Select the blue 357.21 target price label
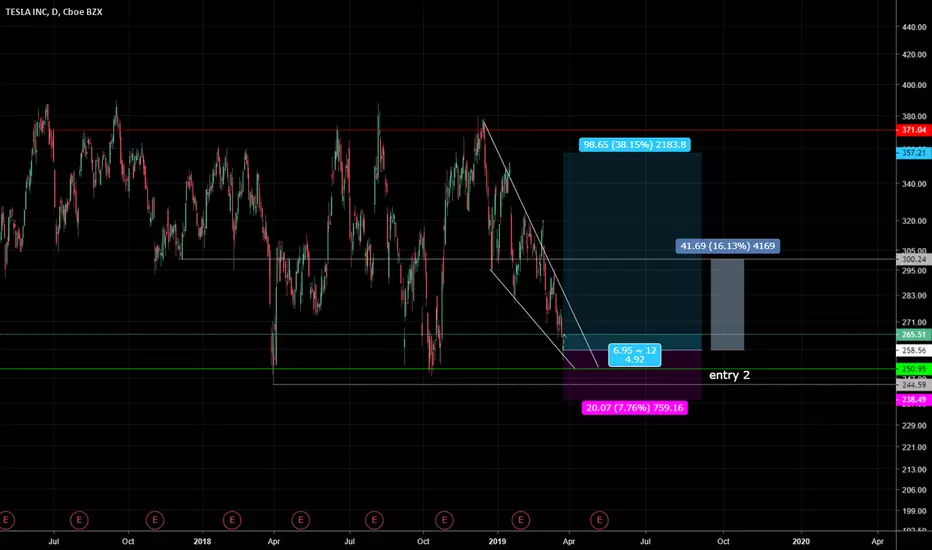 914,153
